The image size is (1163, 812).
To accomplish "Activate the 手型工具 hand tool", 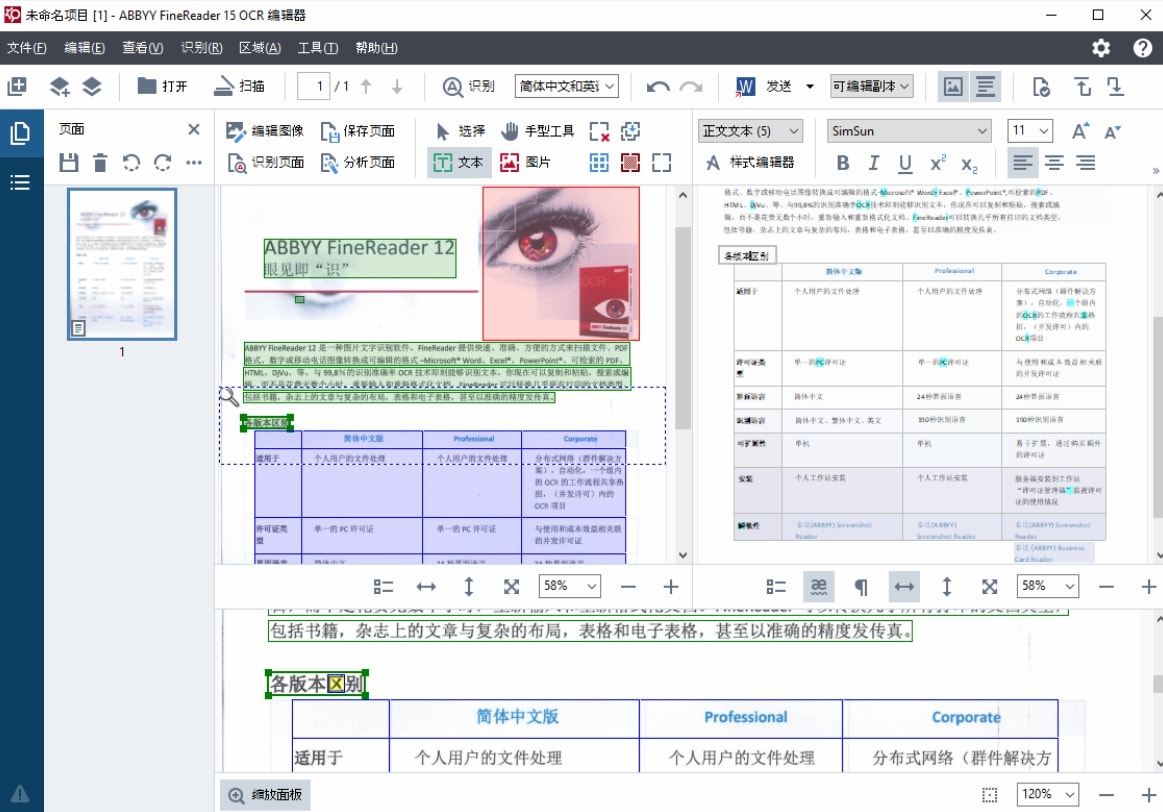I will (538, 131).
